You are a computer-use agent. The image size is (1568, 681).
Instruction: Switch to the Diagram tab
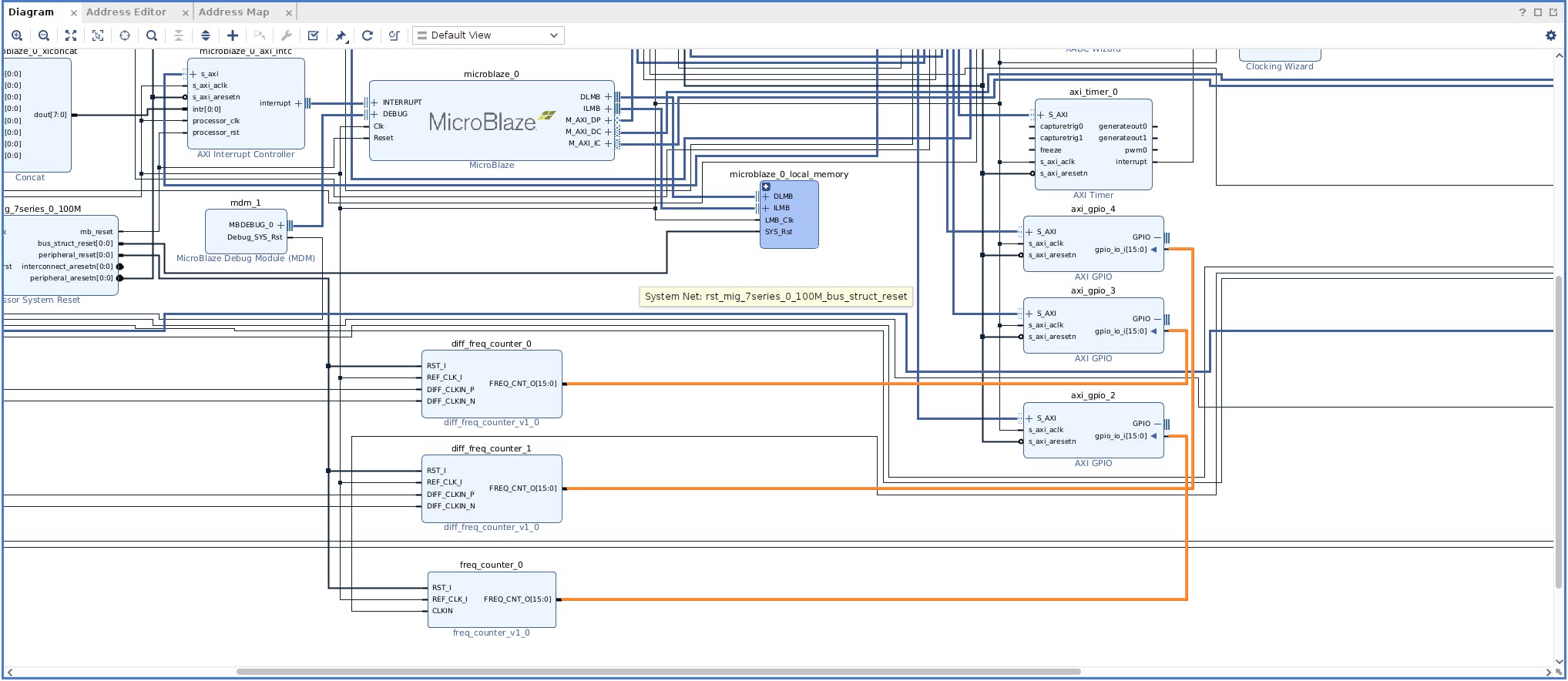[x=32, y=12]
